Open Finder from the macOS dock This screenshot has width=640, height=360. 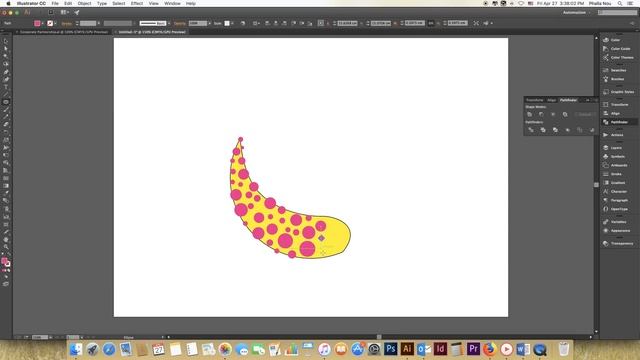point(76,349)
